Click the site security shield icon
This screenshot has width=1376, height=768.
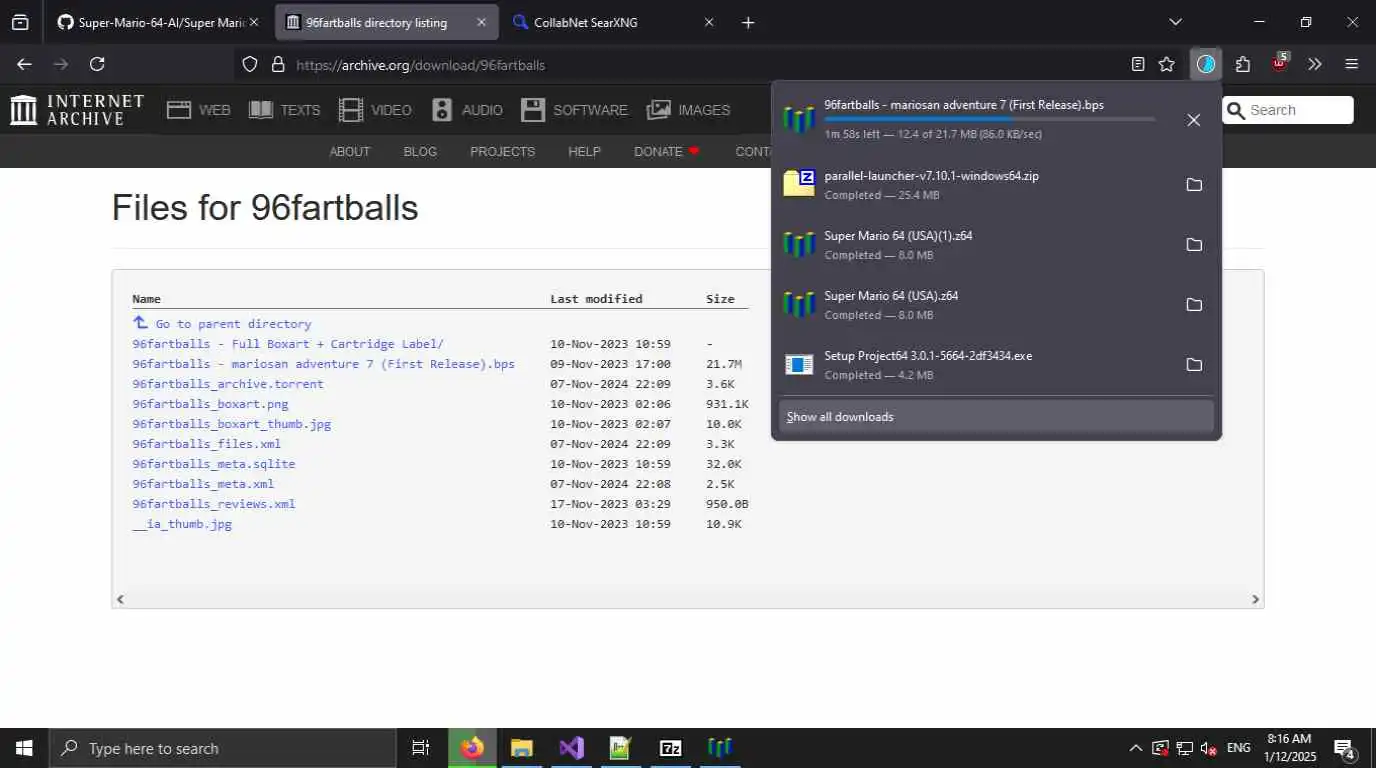pyautogui.click(x=252, y=64)
